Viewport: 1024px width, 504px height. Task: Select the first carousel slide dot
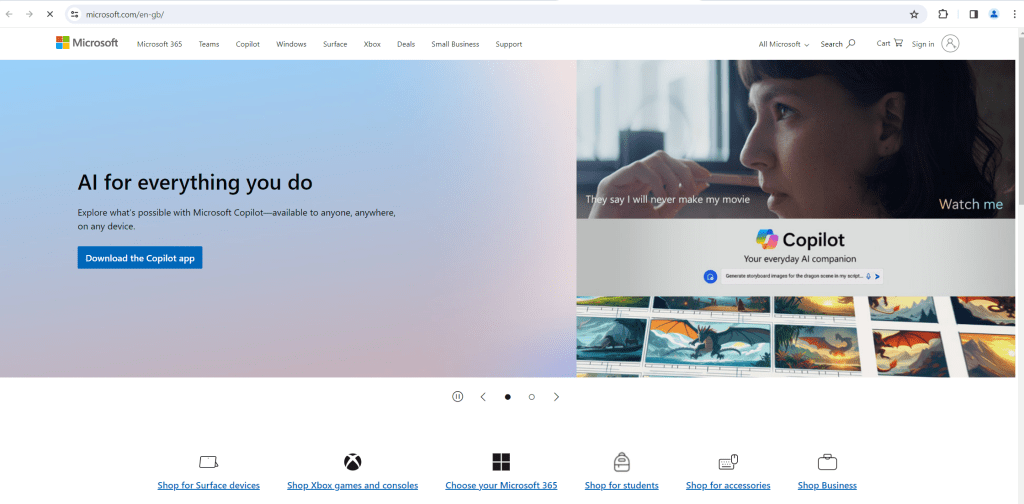(507, 397)
